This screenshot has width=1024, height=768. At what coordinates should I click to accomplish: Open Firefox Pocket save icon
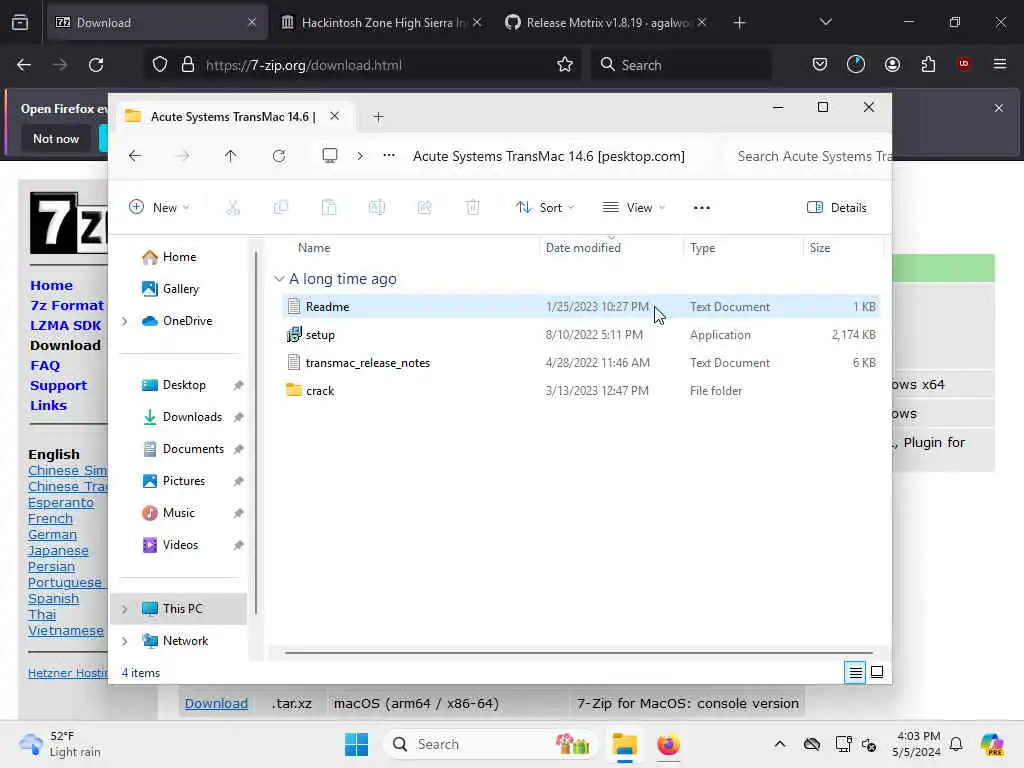tap(820, 64)
